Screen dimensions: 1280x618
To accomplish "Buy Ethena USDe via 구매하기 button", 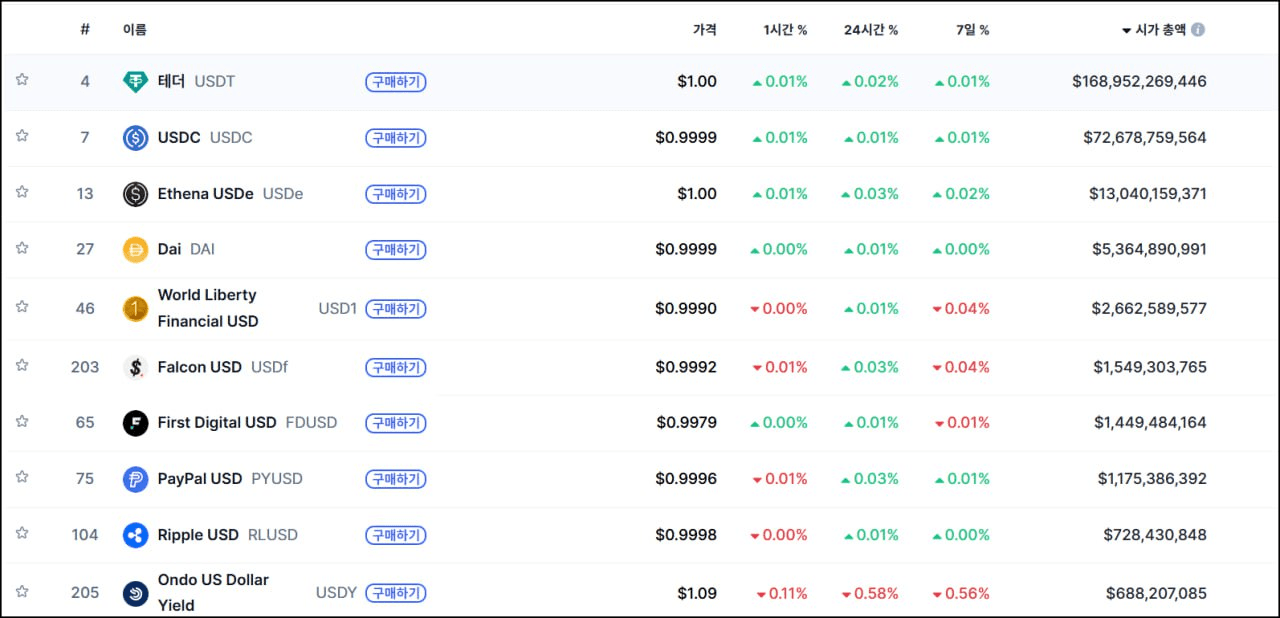I will click(x=396, y=194).
